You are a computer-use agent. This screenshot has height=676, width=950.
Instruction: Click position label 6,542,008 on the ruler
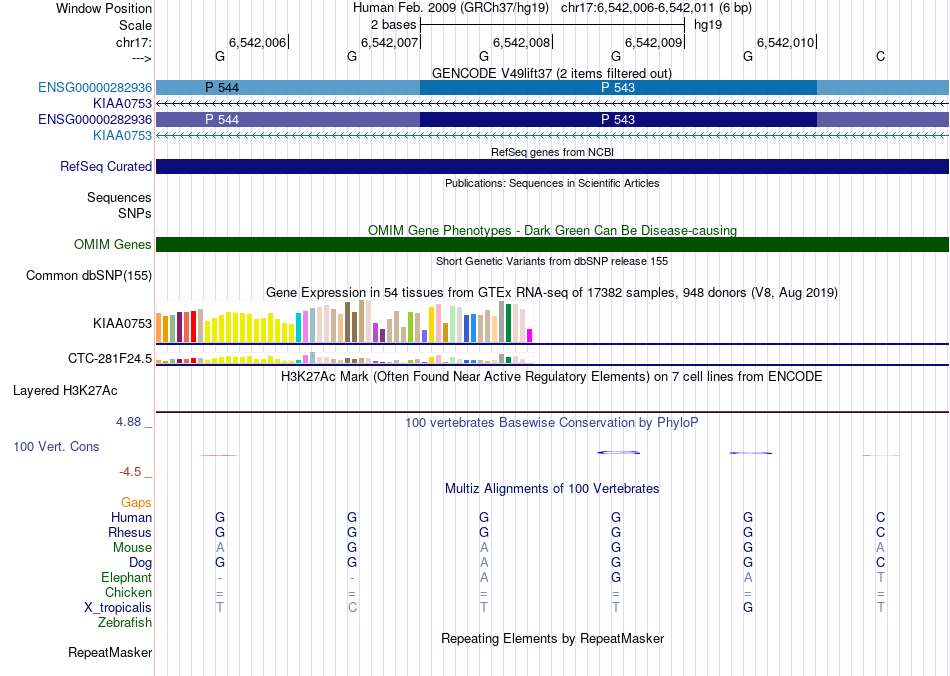521,42
